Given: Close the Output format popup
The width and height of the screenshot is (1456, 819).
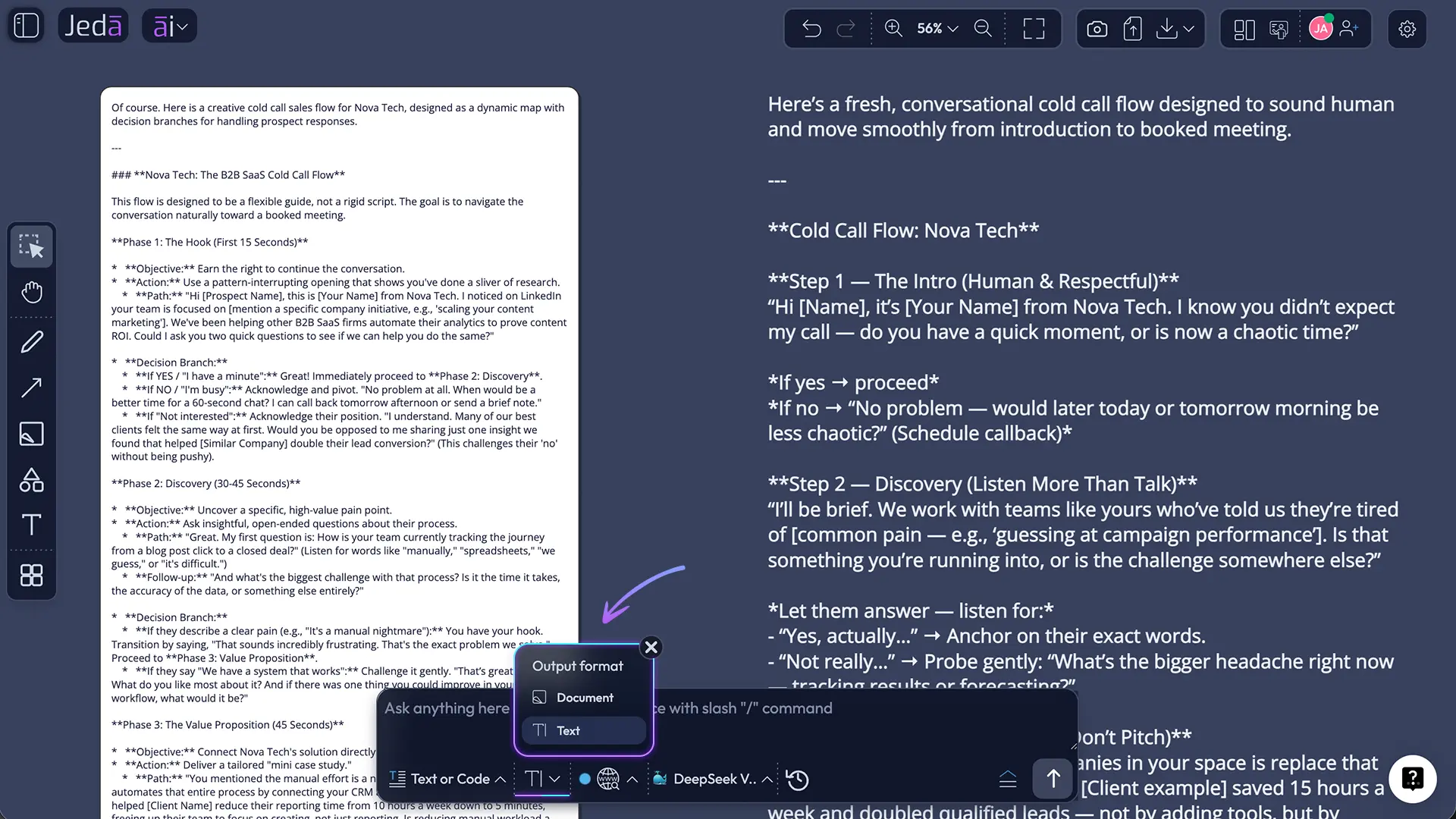Looking at the screenshot, I should (651, 647).
